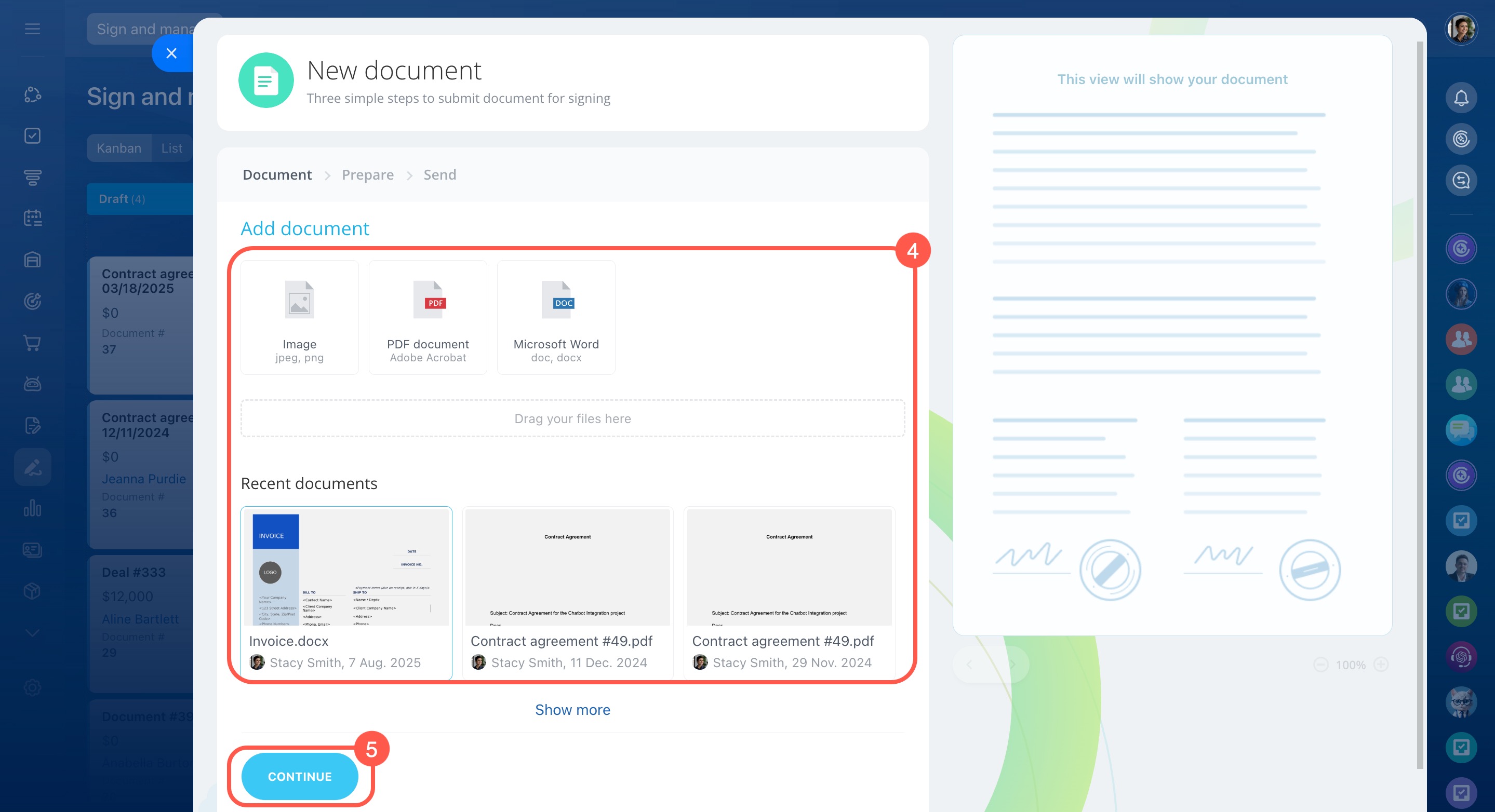Open the calendar icon in left sidebar
This screenshot has height=812, width=1495.
coord(33,218)
